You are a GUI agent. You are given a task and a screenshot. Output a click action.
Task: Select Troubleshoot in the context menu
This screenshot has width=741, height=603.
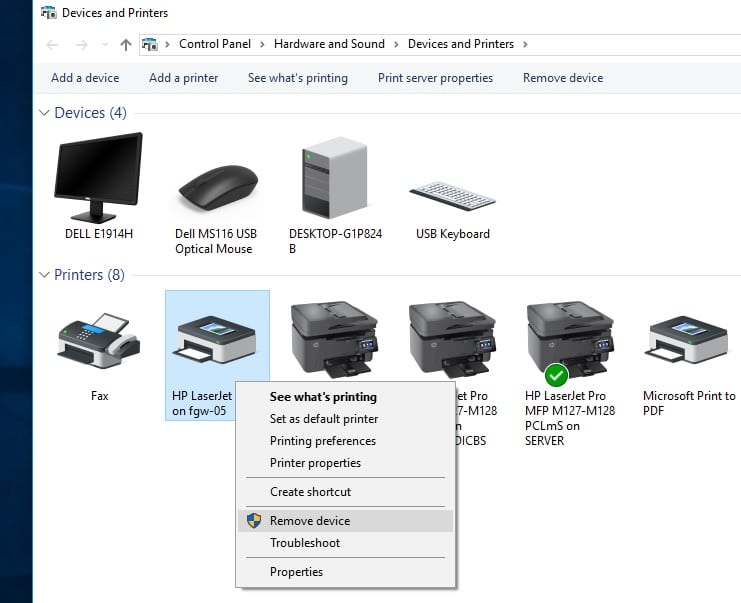point(305,543)
